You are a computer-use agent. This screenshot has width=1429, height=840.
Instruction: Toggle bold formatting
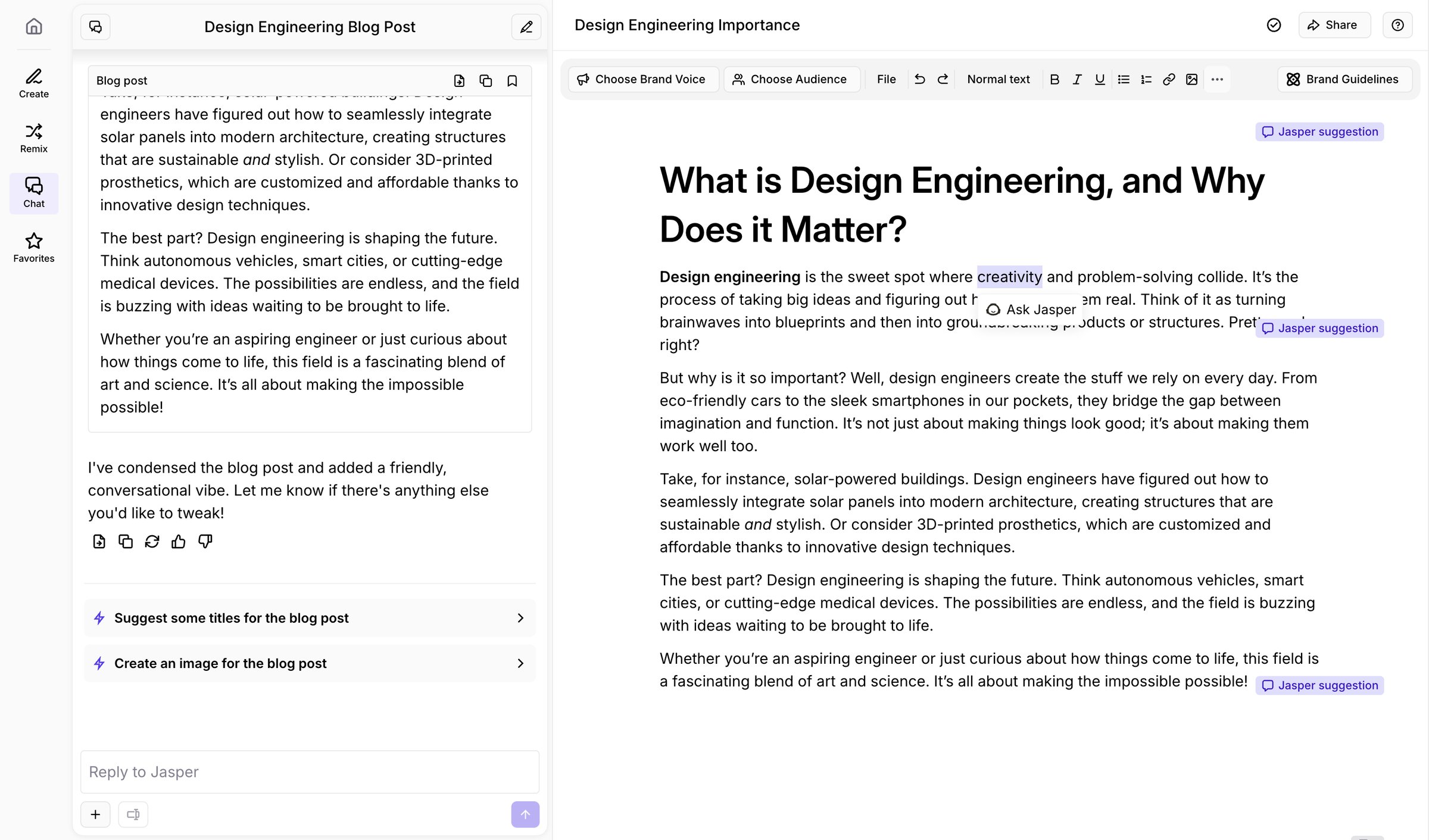click(x=1054, y=79)
